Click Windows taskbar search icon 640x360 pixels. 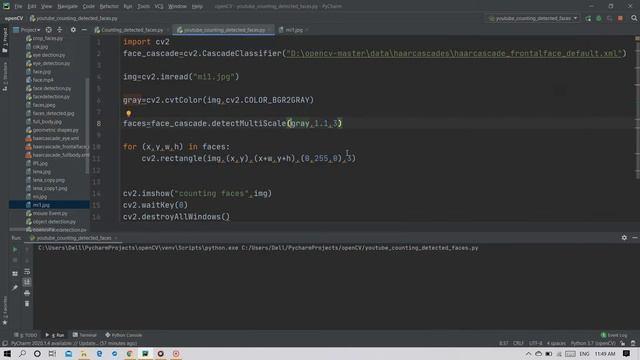(x=22, y=353)
